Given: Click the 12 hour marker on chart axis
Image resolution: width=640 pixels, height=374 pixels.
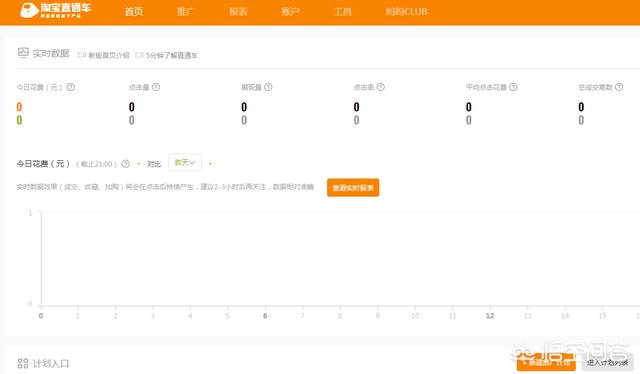Looking at the screenshot, I should (490, 316).
